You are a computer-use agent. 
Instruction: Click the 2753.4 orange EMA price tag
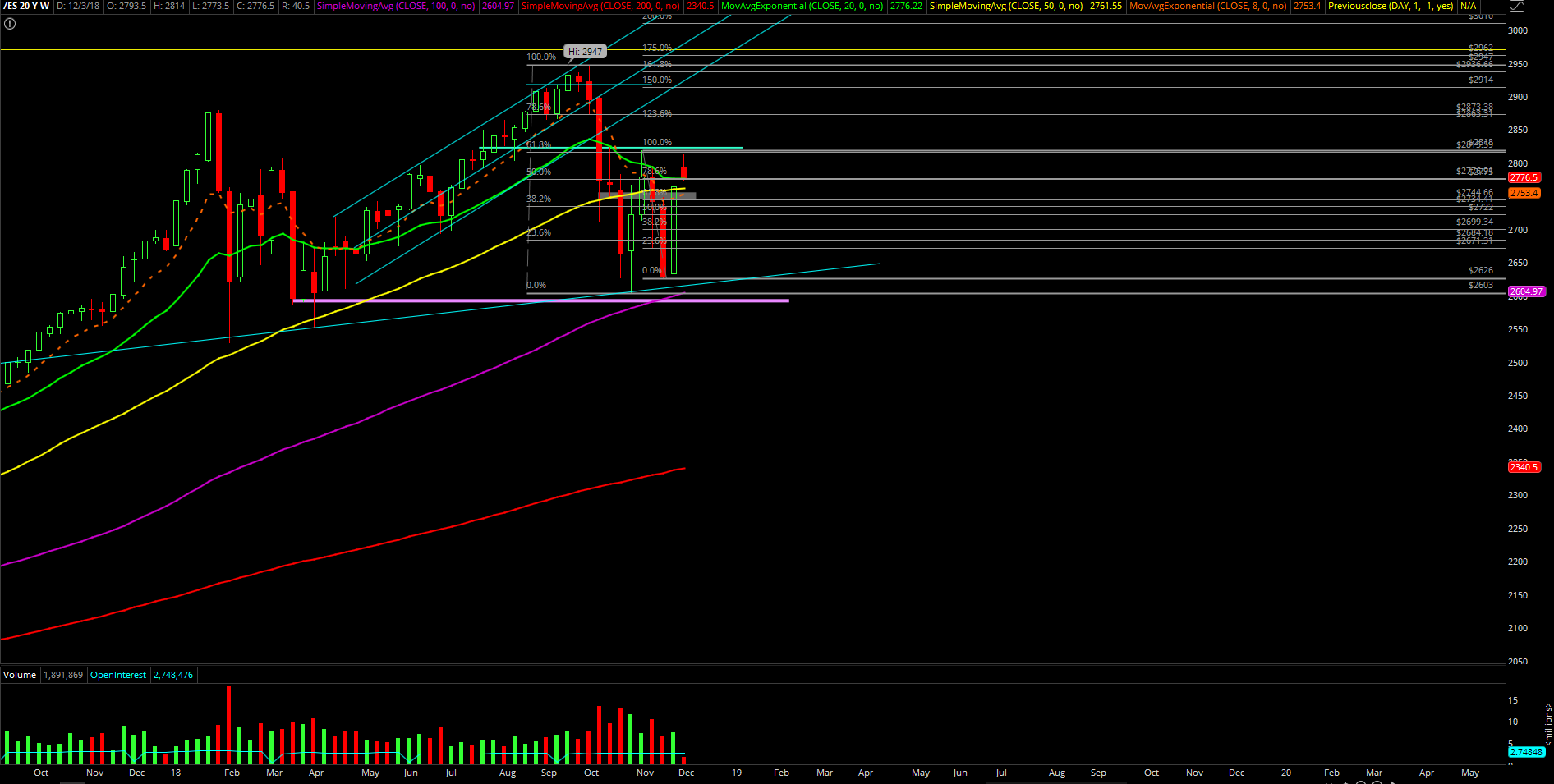pos(1524,193)
